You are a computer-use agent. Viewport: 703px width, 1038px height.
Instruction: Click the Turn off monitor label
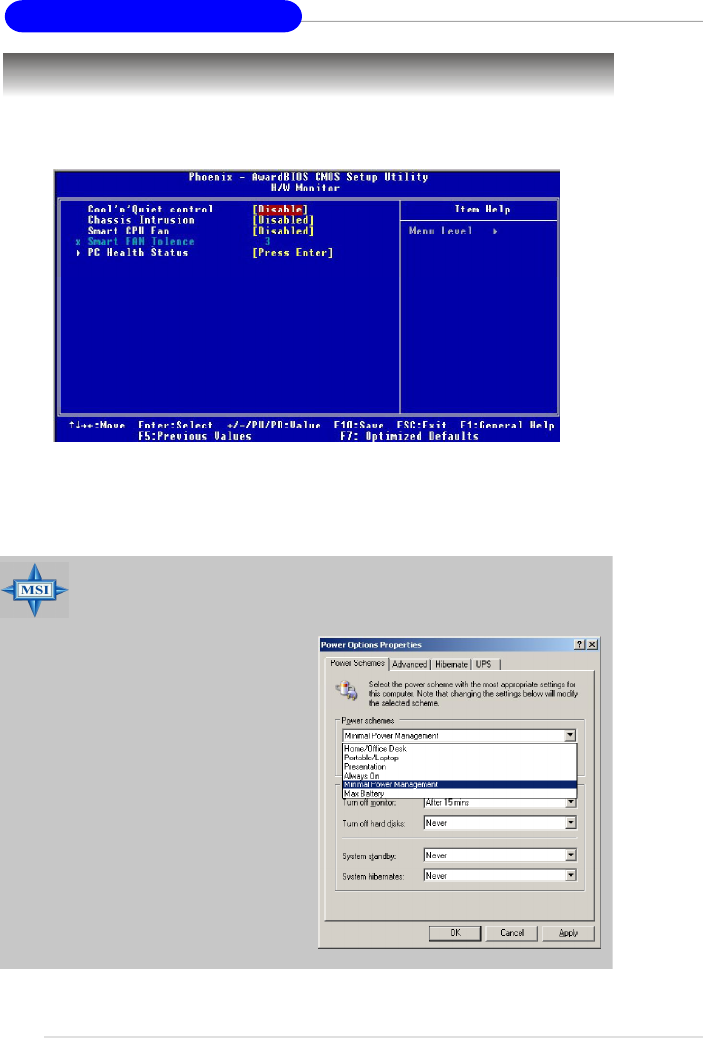coord(369,803)
